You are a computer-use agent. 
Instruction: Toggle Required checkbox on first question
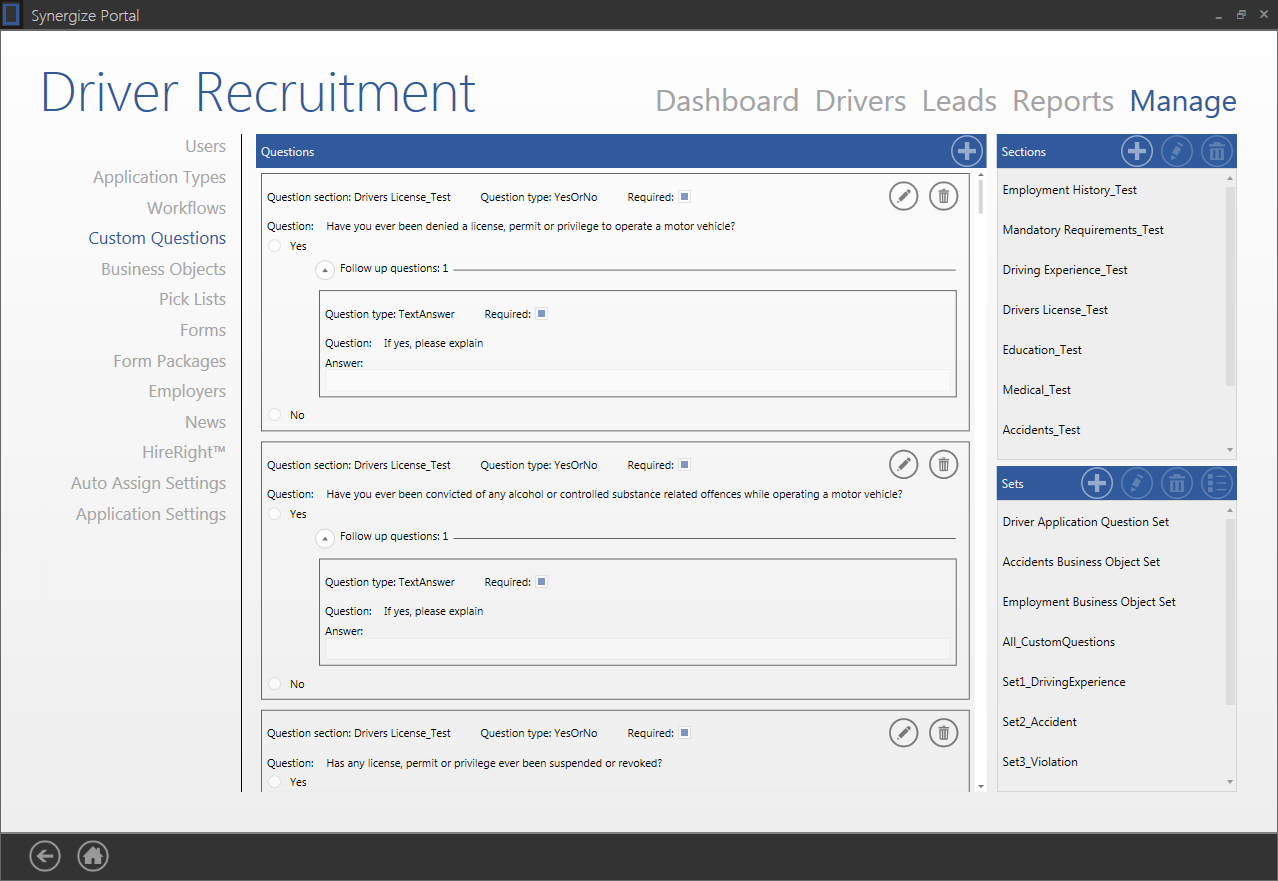(x=685, y=197)
